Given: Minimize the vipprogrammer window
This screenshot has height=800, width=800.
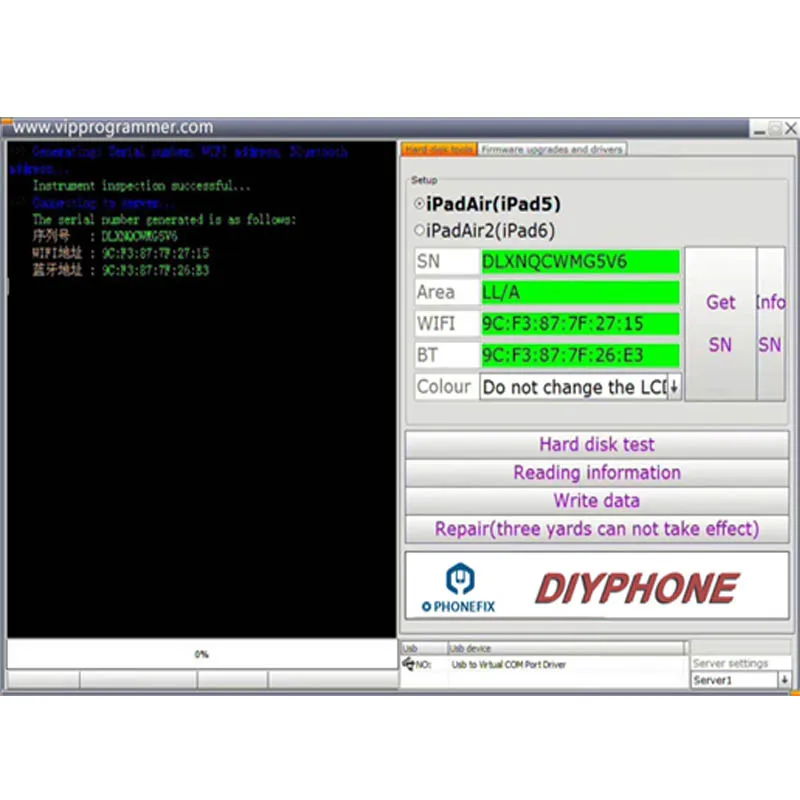Looking at the screenshot, I should 759,129.
